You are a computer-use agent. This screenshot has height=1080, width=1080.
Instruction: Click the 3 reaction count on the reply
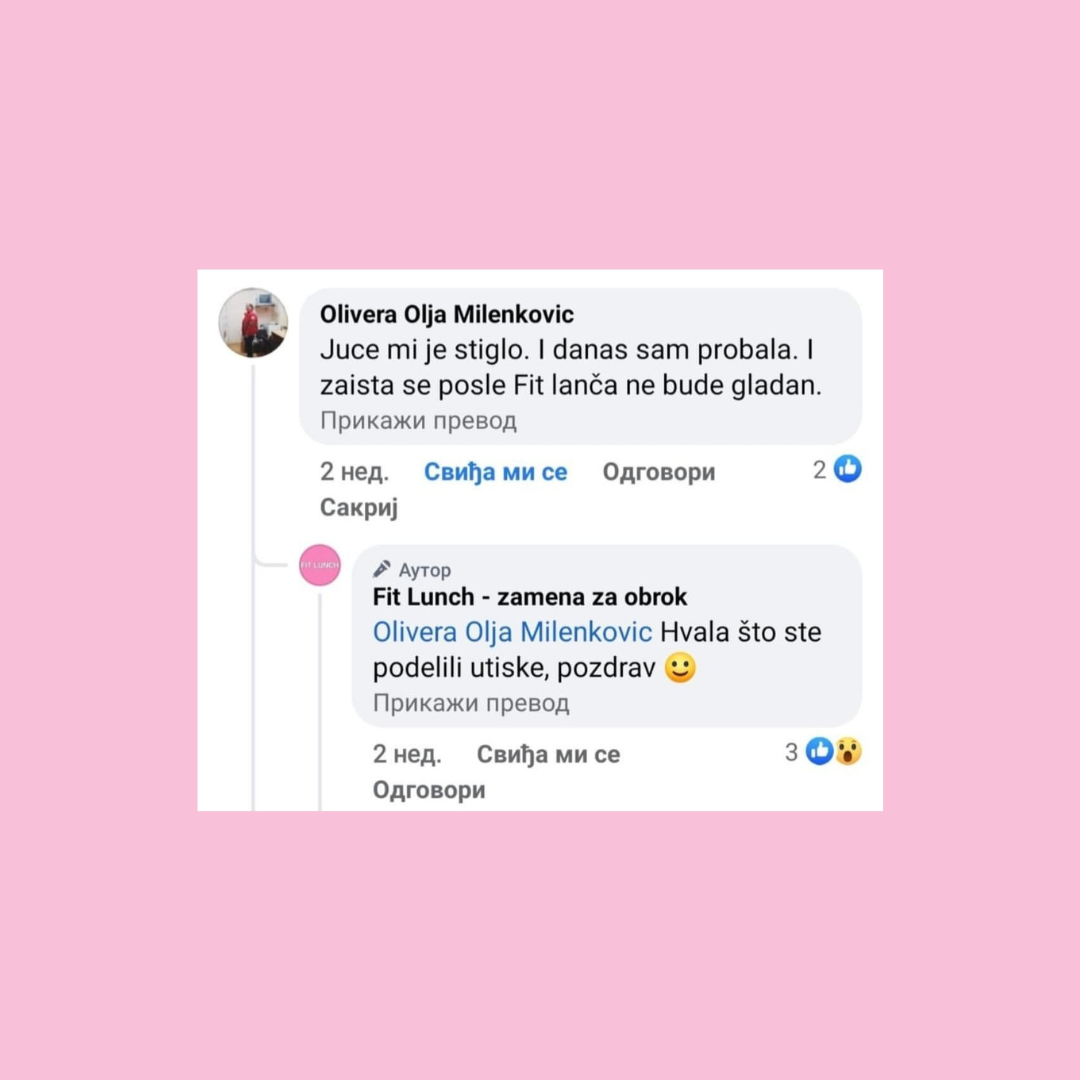pyautogui.click(x=791, y=752)
